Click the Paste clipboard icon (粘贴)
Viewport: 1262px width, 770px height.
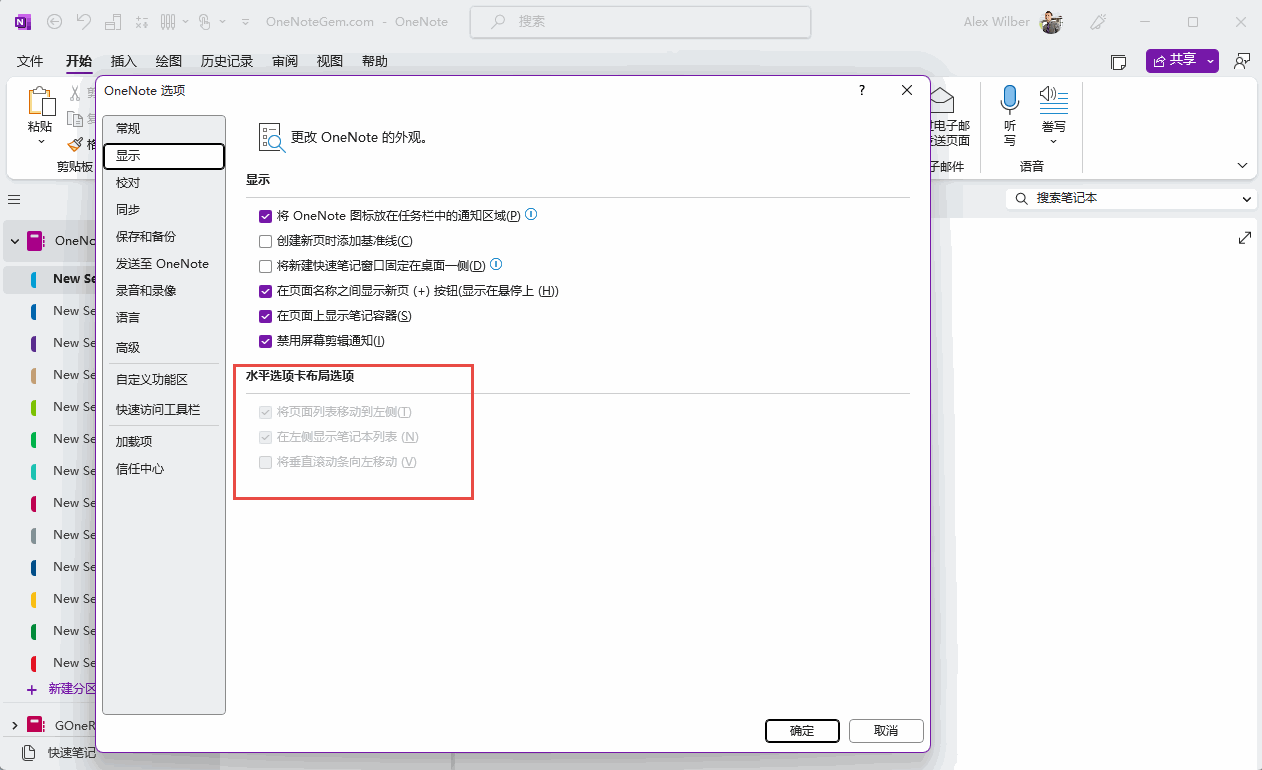(41, 102)
